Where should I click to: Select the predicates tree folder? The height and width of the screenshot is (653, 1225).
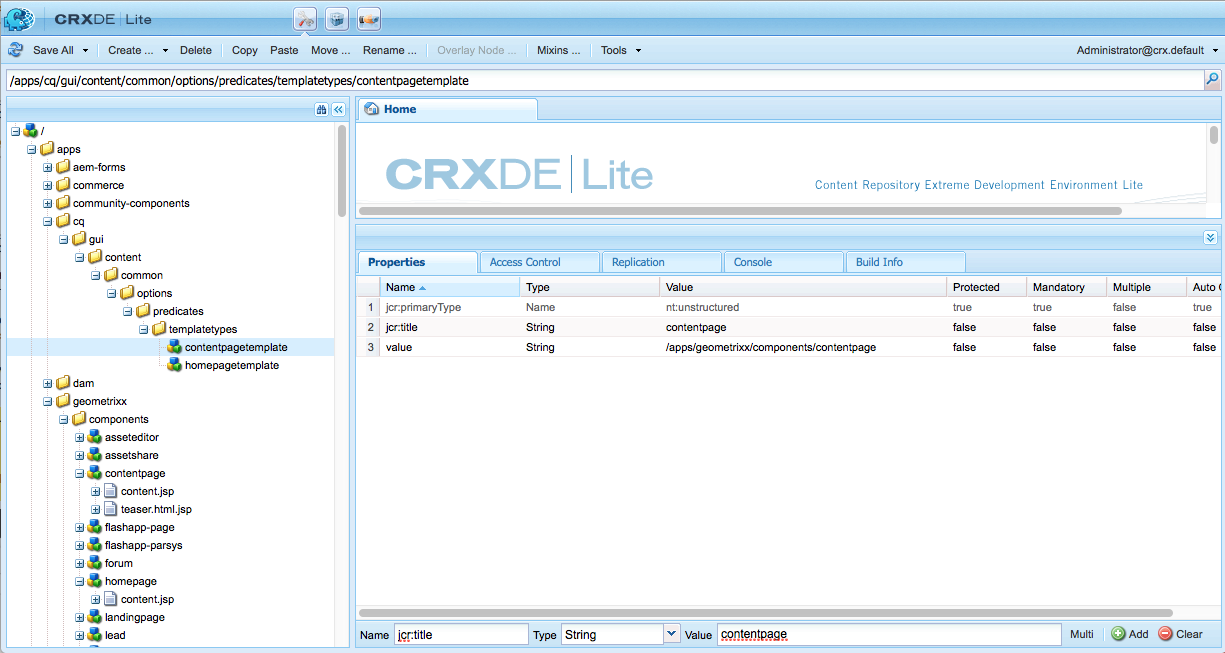[x=178, y=311]
